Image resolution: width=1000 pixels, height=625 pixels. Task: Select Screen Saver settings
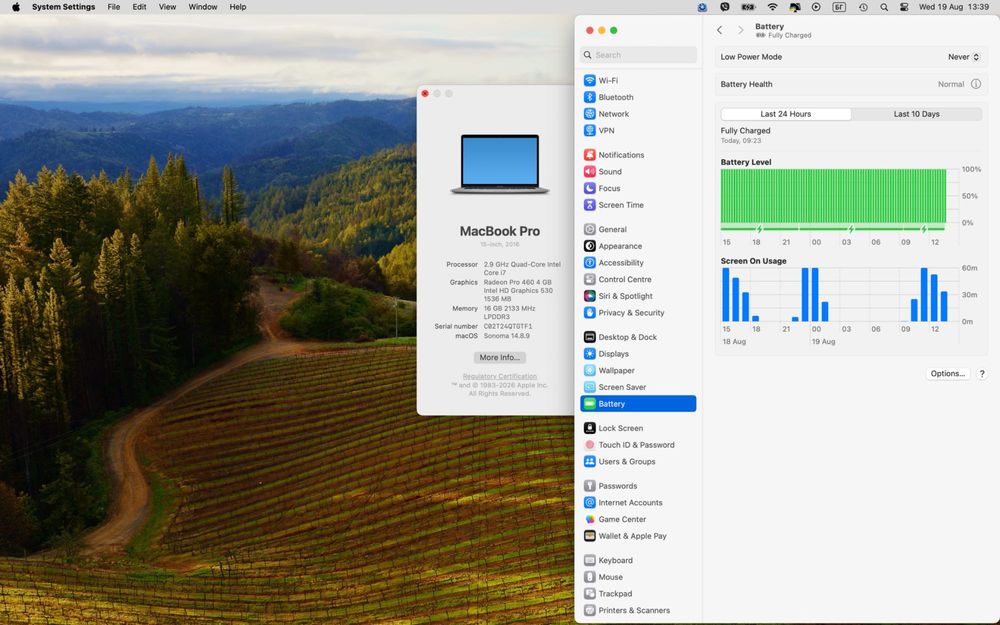click(x=638, y=387)
